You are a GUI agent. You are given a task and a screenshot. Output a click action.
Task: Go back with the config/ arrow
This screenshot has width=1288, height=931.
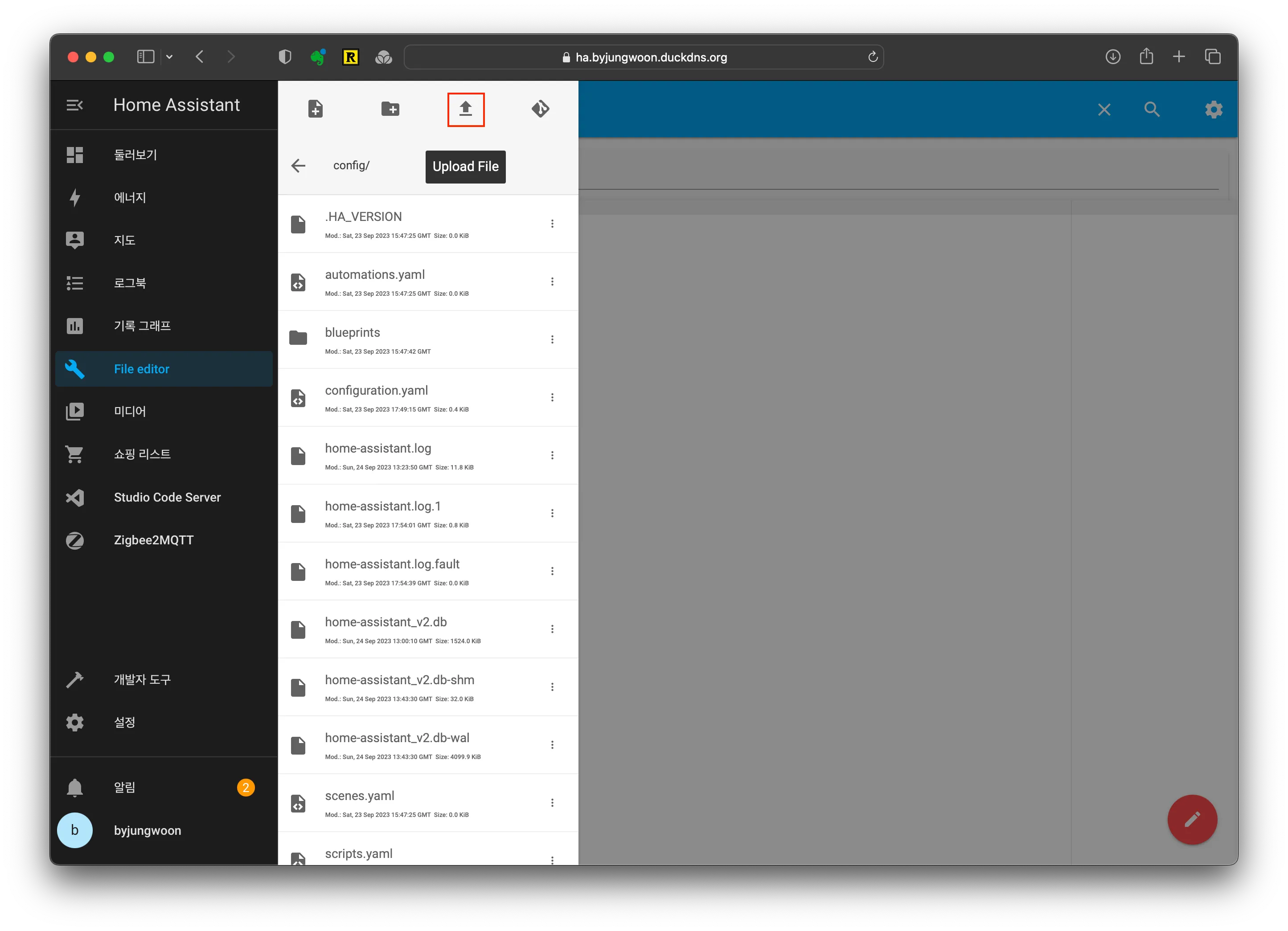(x=298, y=166)
